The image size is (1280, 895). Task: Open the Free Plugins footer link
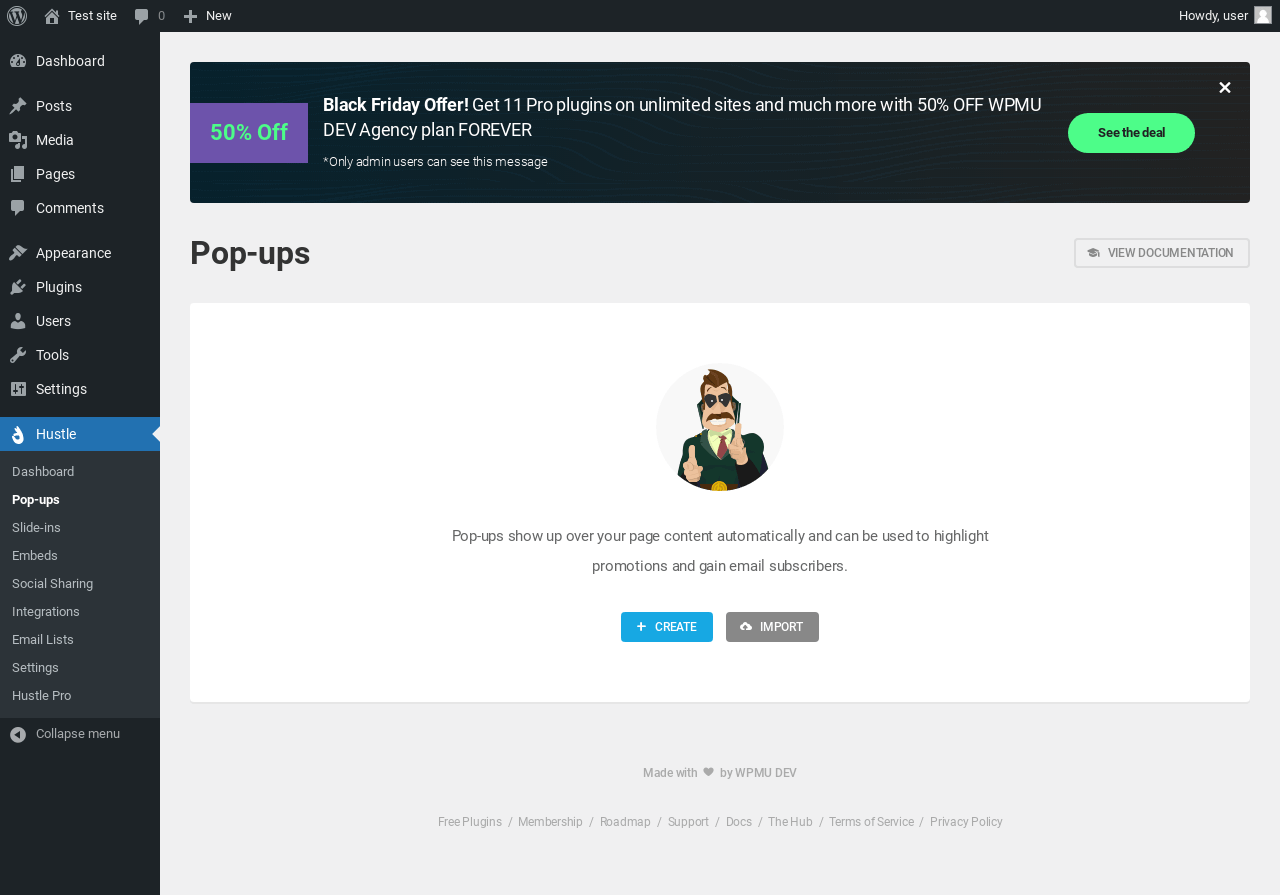pos(470,822)
